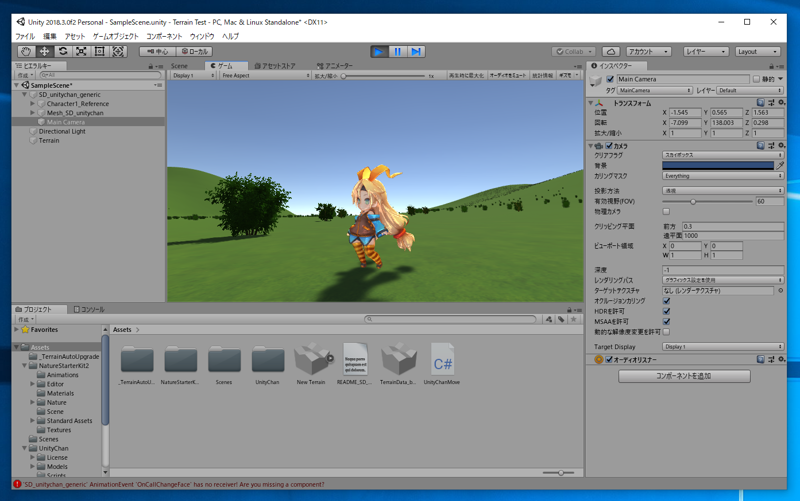
Task: Select the Rect transform tool
Action: pos(99,52)
